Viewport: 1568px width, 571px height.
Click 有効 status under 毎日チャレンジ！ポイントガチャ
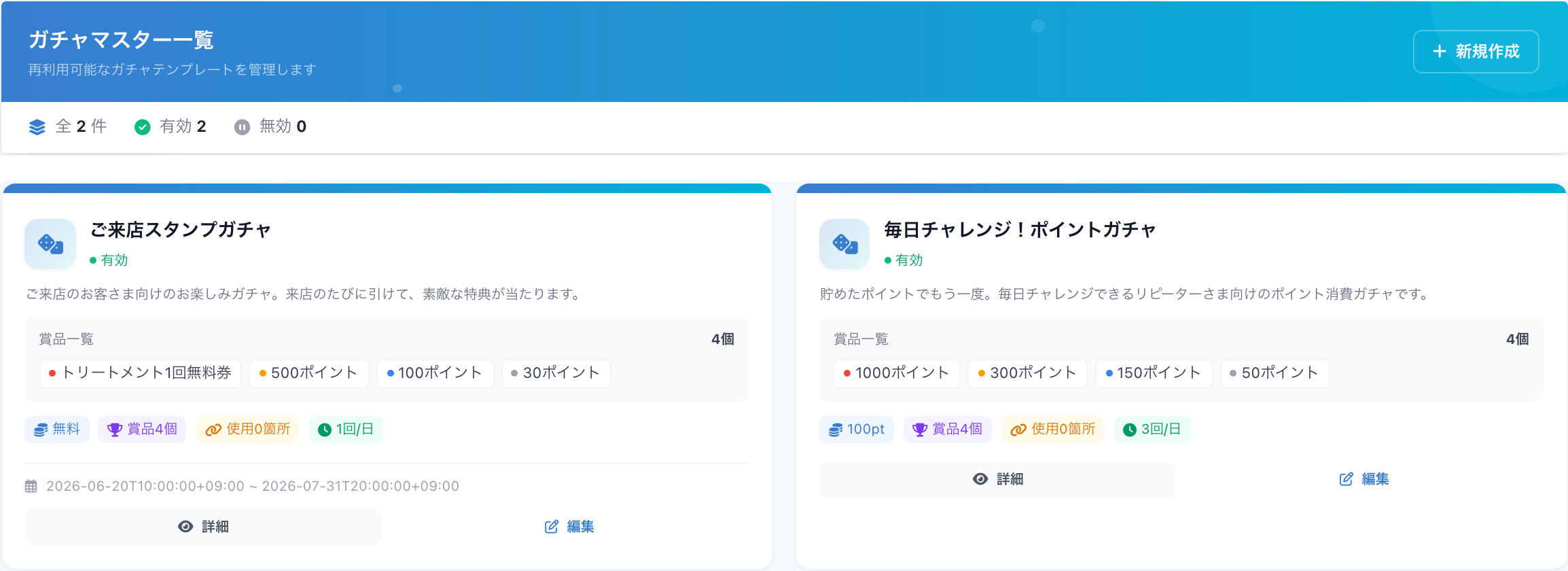click(904, 260)
